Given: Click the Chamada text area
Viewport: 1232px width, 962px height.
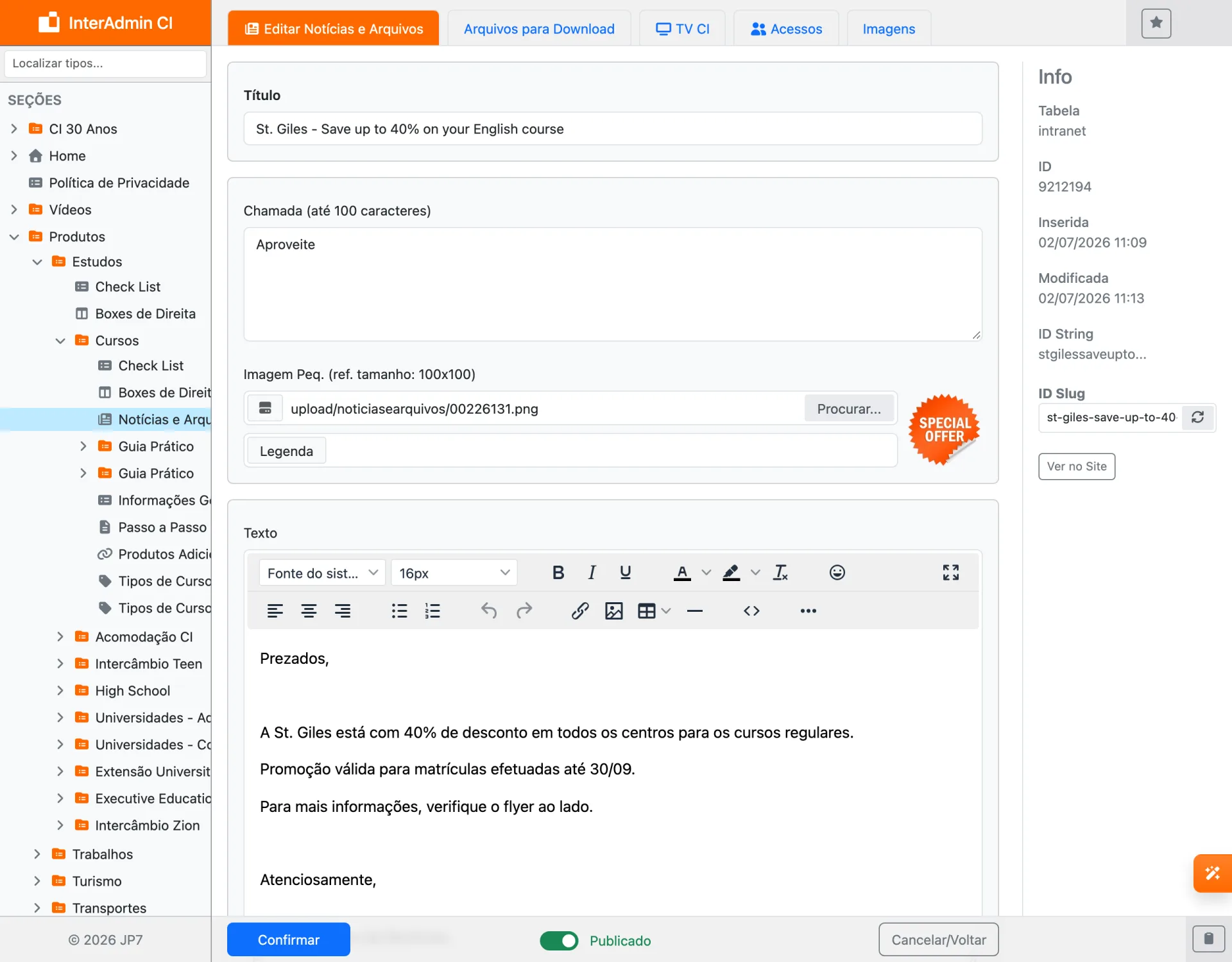Looking at the screenshot, I should [x=613, y=284].
